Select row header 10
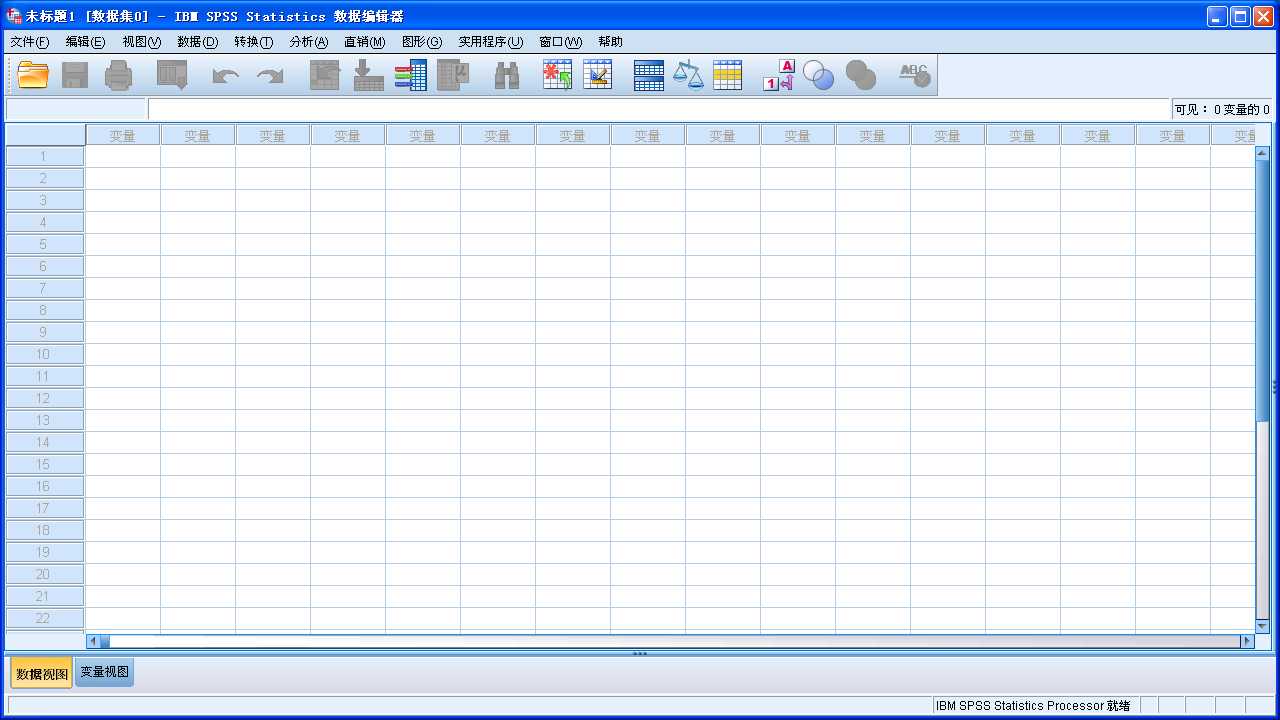Viewport: 1280px width, 720px height. point(44,354)
